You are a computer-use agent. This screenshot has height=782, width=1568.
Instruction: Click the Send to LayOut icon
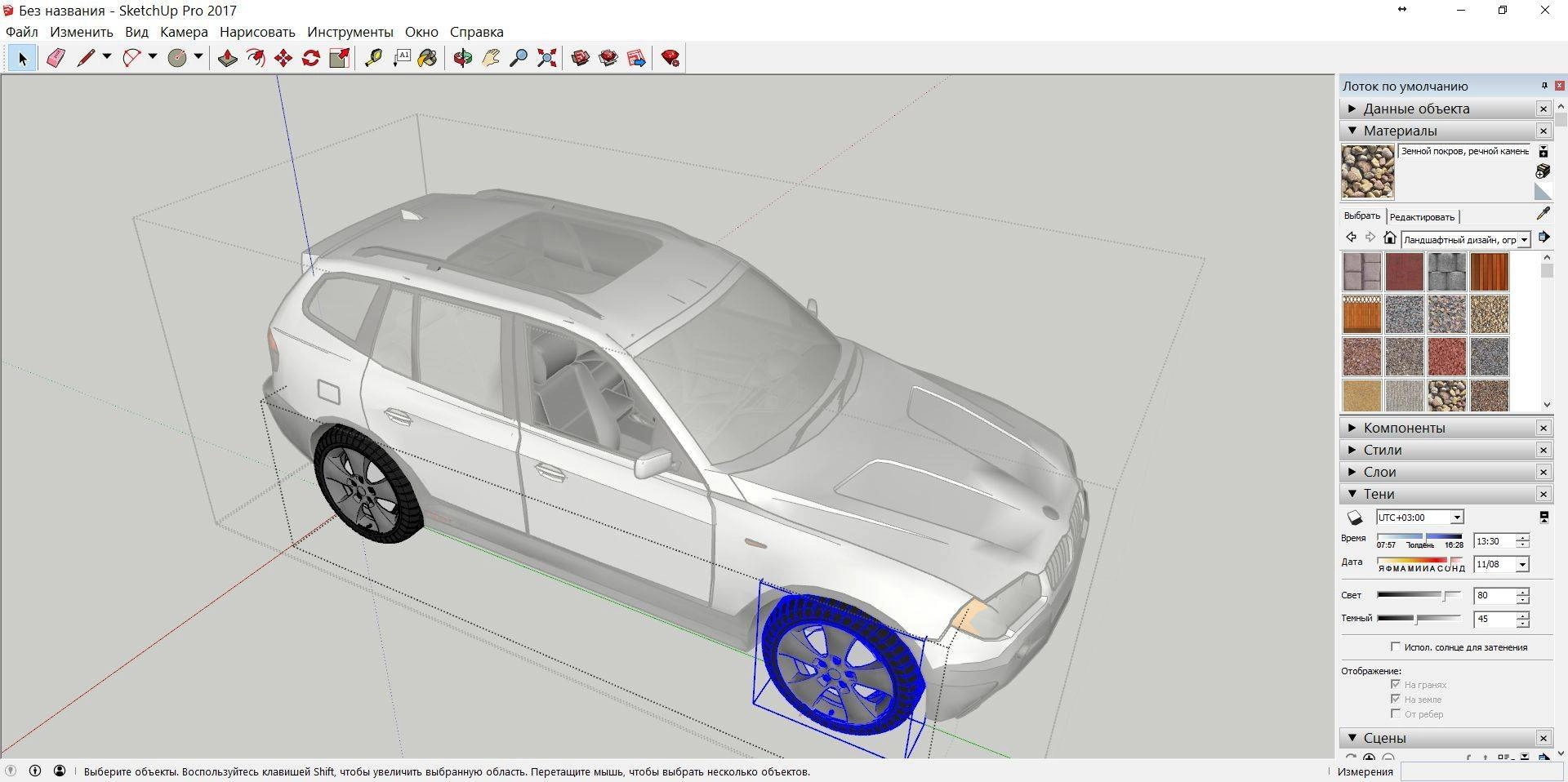[636, 58]
